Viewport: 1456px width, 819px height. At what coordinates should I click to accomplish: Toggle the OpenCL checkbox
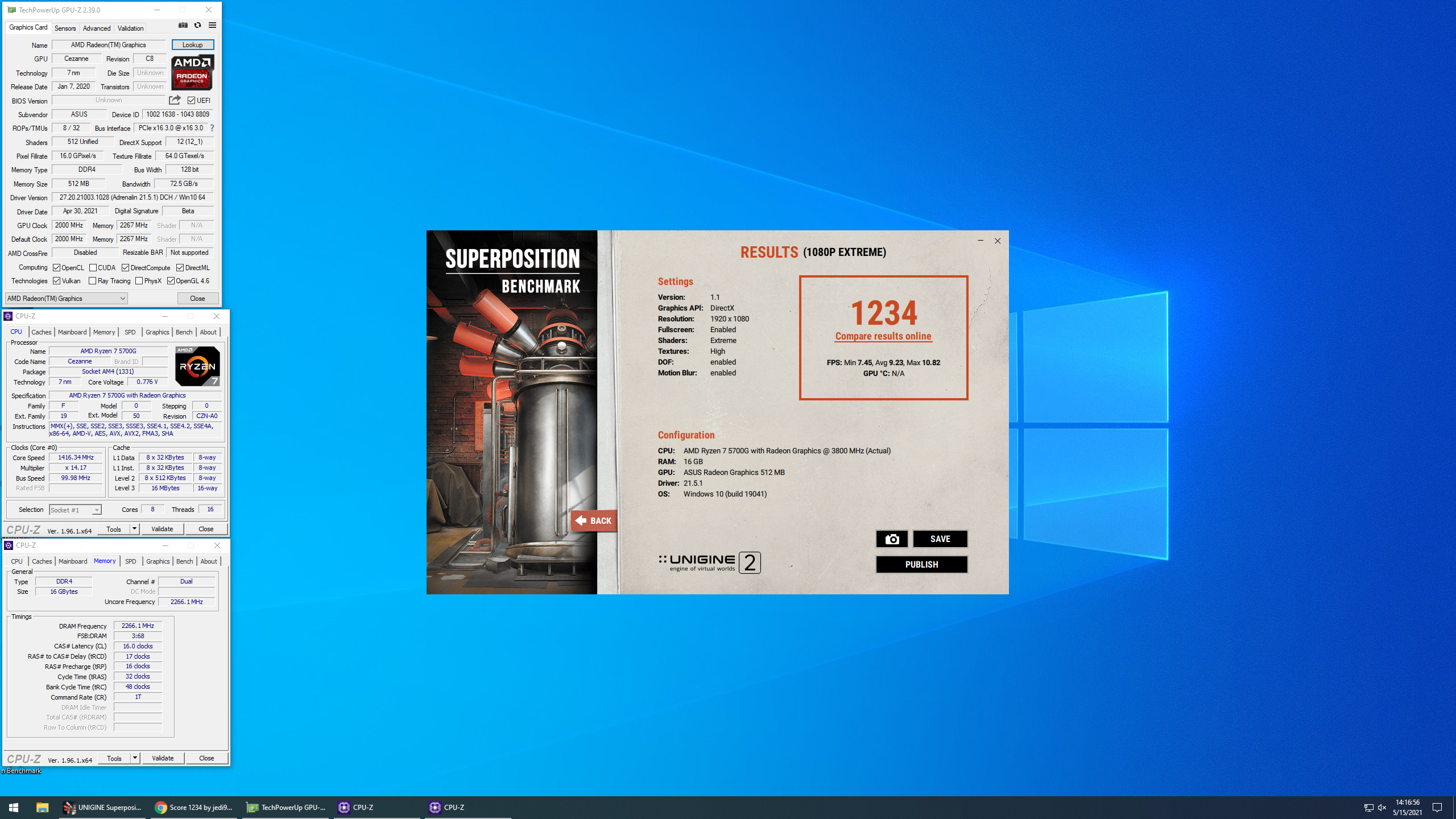pos(57,268)
